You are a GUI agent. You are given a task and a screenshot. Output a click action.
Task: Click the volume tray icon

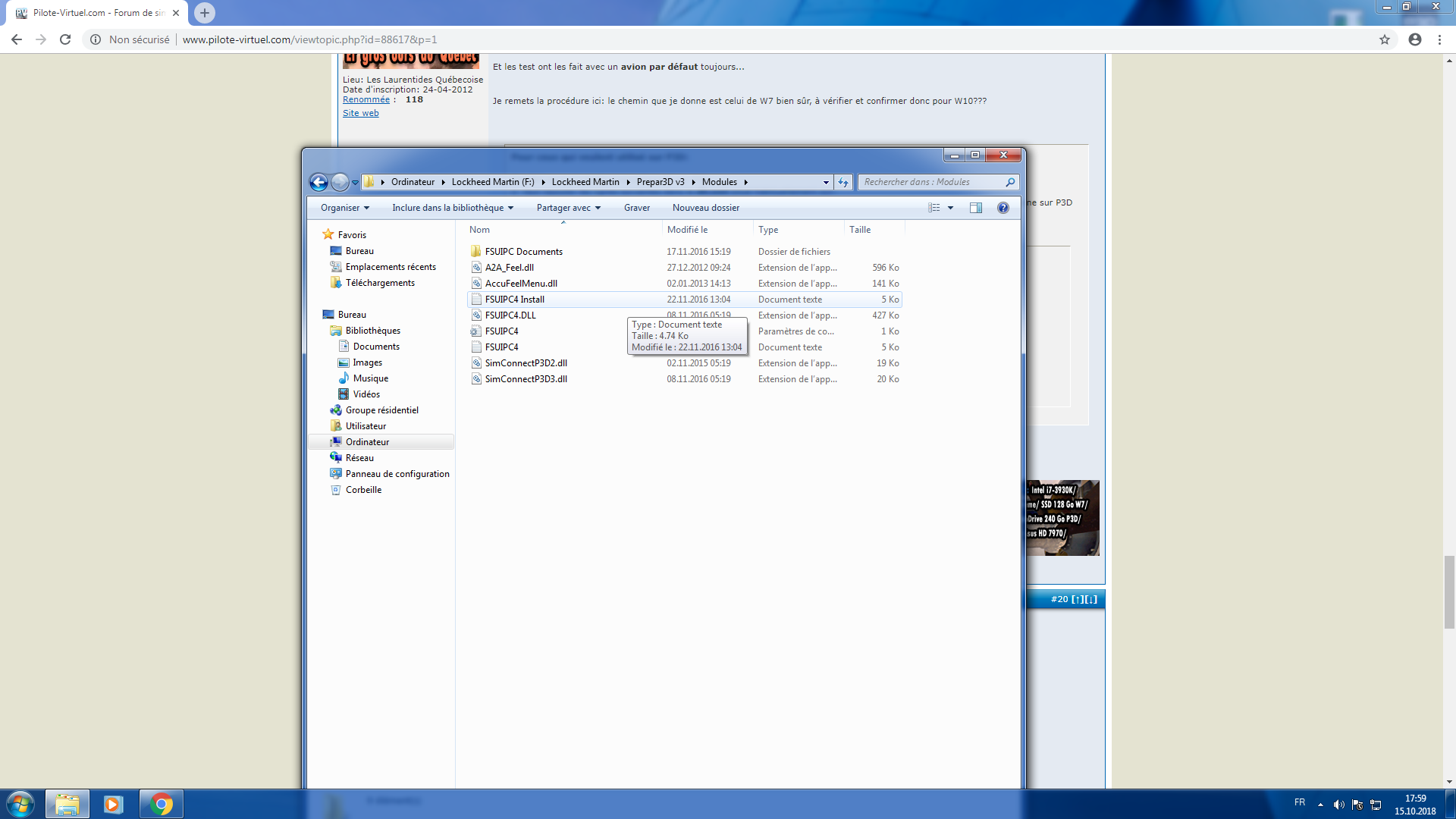coord(1339,805)
